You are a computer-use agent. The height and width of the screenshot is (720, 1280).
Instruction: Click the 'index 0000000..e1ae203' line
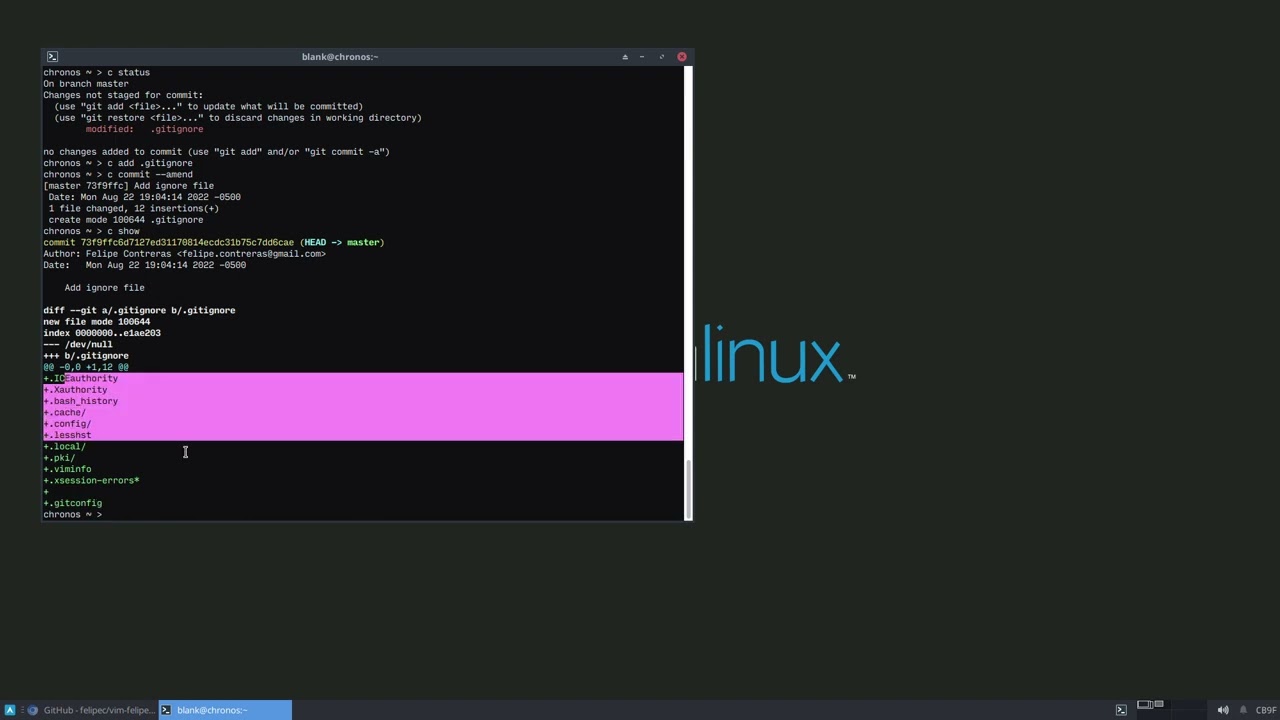tap(102, 333)
